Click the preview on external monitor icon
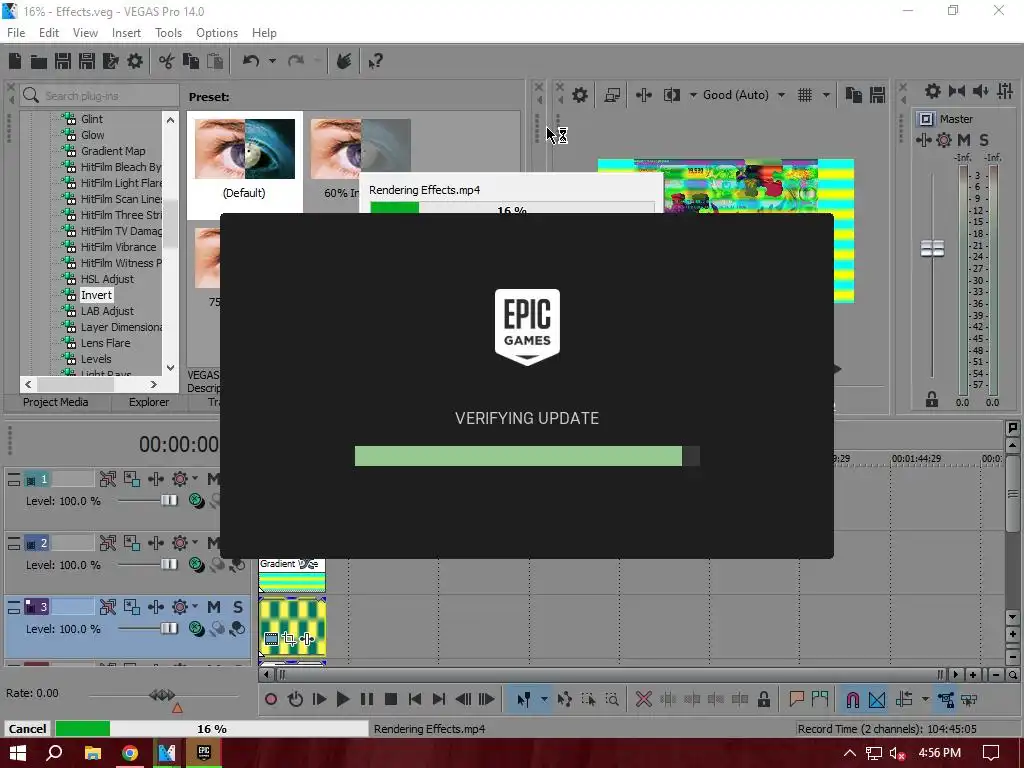Viewport: 1024px width, 768px height. (x=612, y=95)
